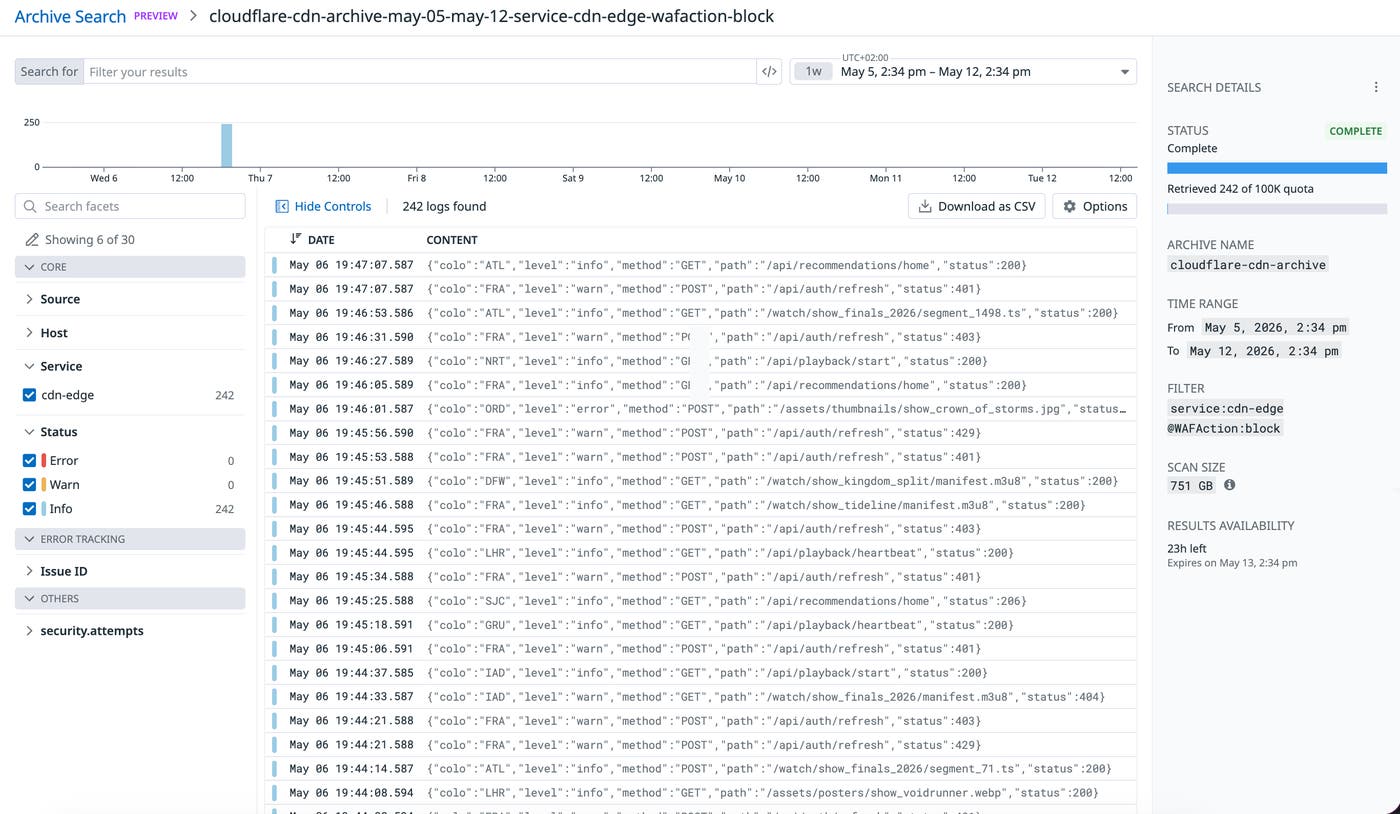Uncheck the Error status checkbox
Image resolution: width=1400 pixels, height=814 pixels.
[x=29, y=460]
